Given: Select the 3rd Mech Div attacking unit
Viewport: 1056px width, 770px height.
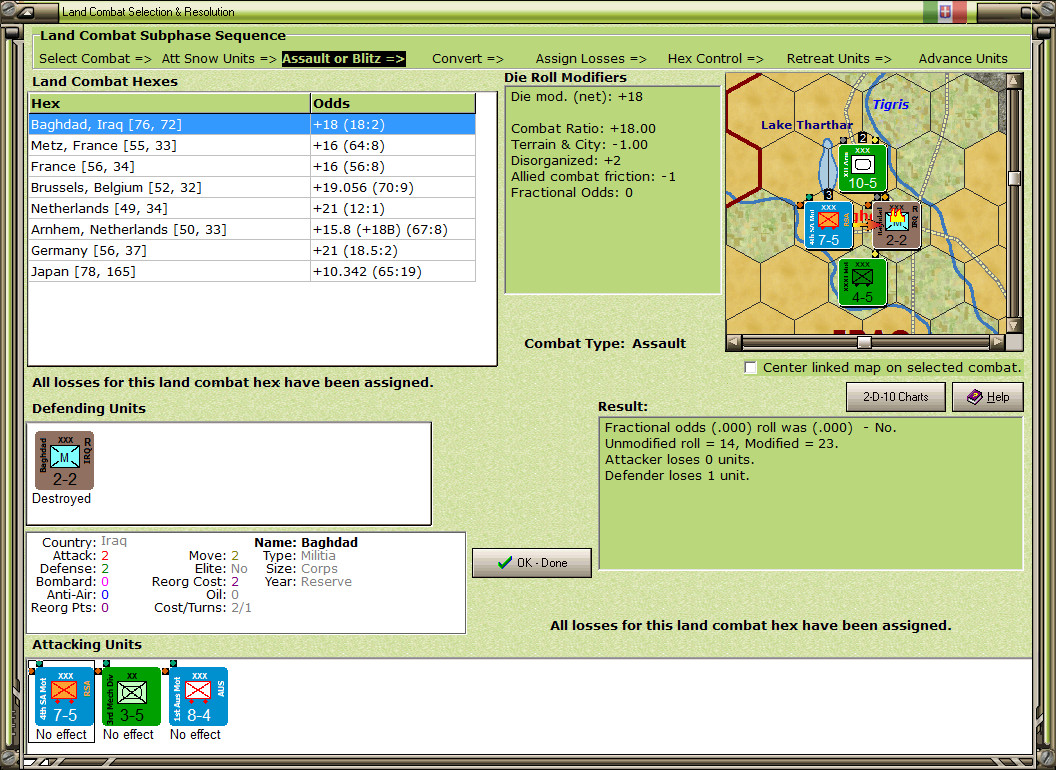Looking at the screenshot, I should pyautogui.click(x=132, y=697).
